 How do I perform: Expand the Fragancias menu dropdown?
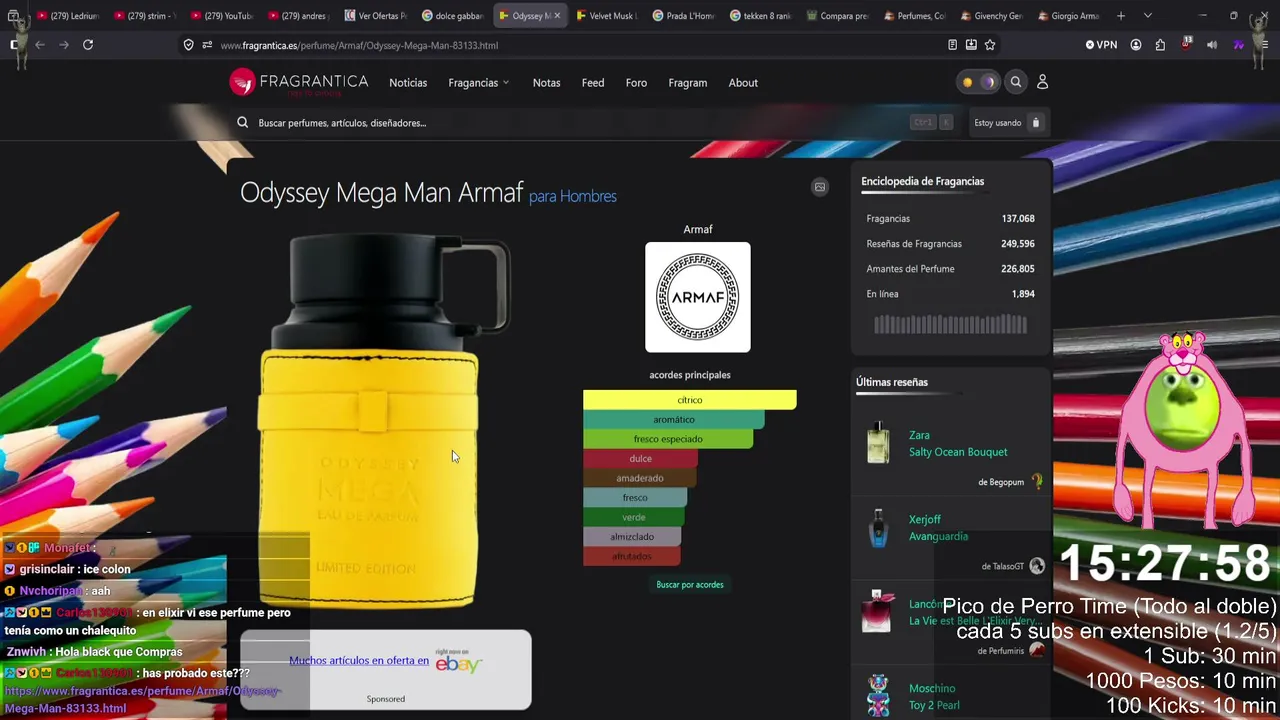[x=479, y=83]
